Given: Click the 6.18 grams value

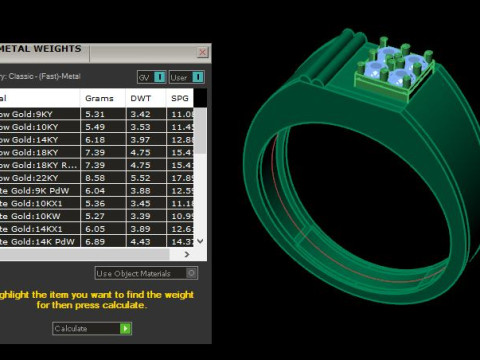Looking at the screenshot, I should pos(95,140).
